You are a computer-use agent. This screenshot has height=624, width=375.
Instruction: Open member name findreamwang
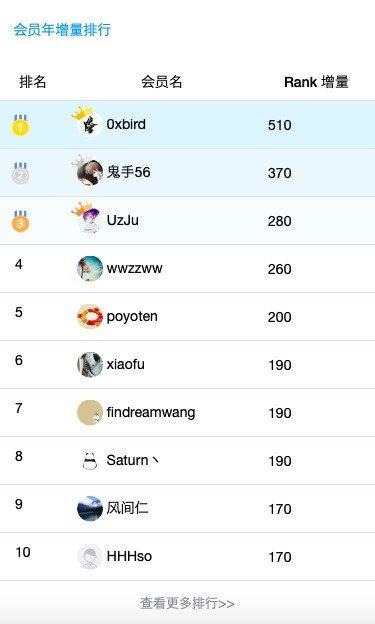coord(151,413)
